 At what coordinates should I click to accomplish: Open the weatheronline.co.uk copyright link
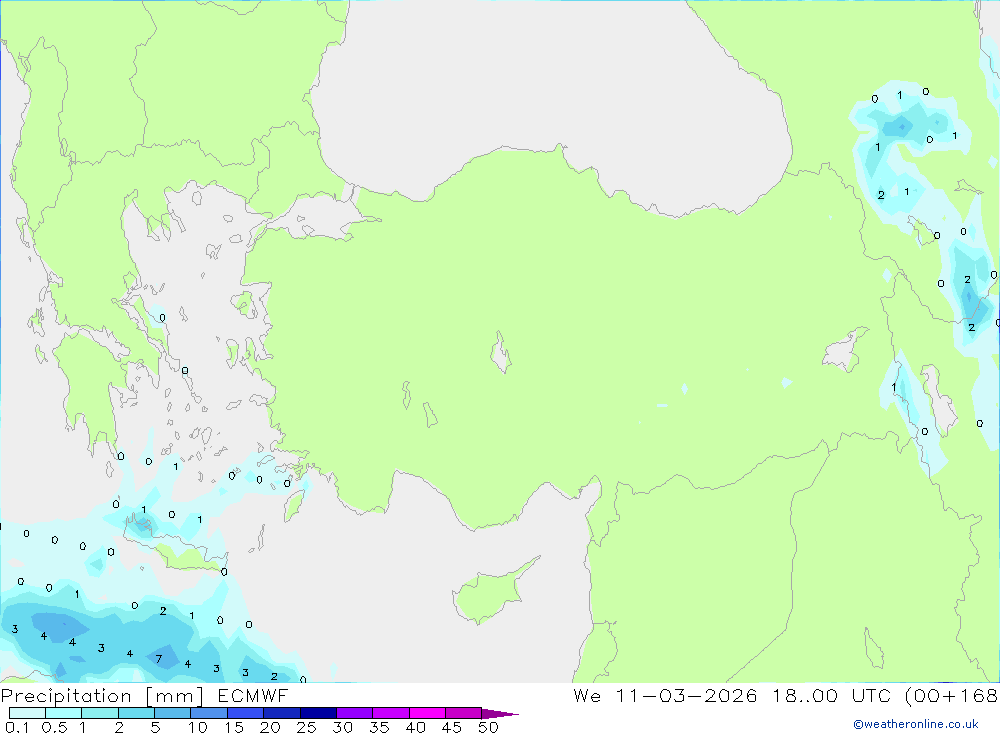pos(916,724)
